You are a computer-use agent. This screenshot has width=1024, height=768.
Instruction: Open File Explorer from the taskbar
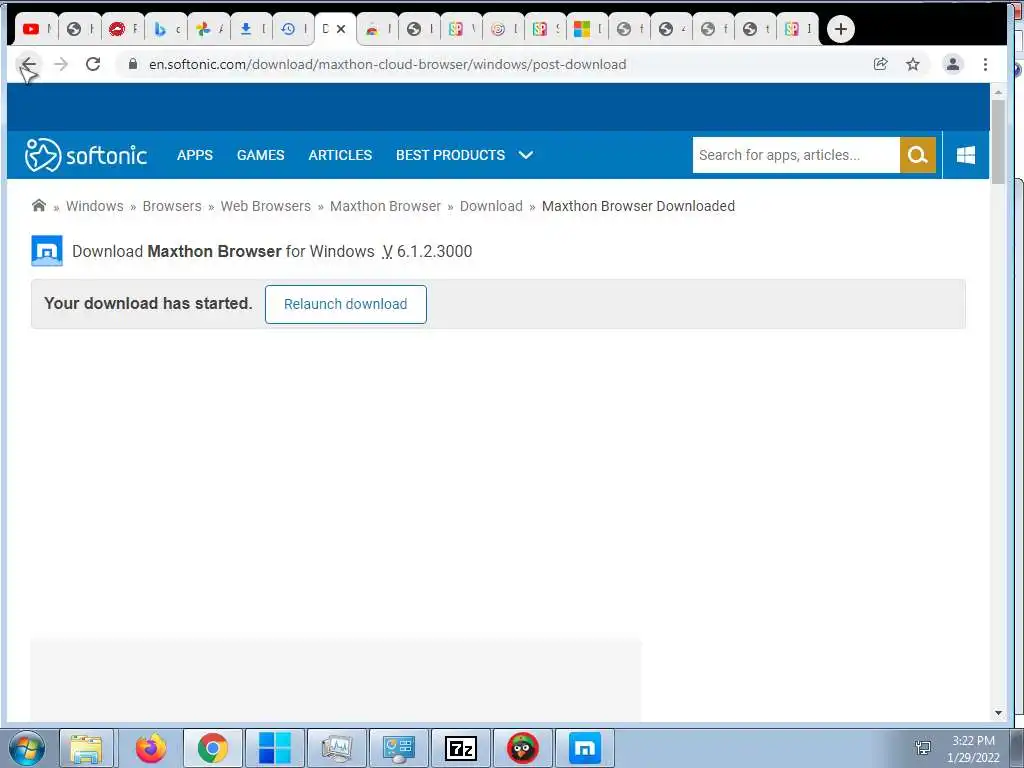[86, 748]
